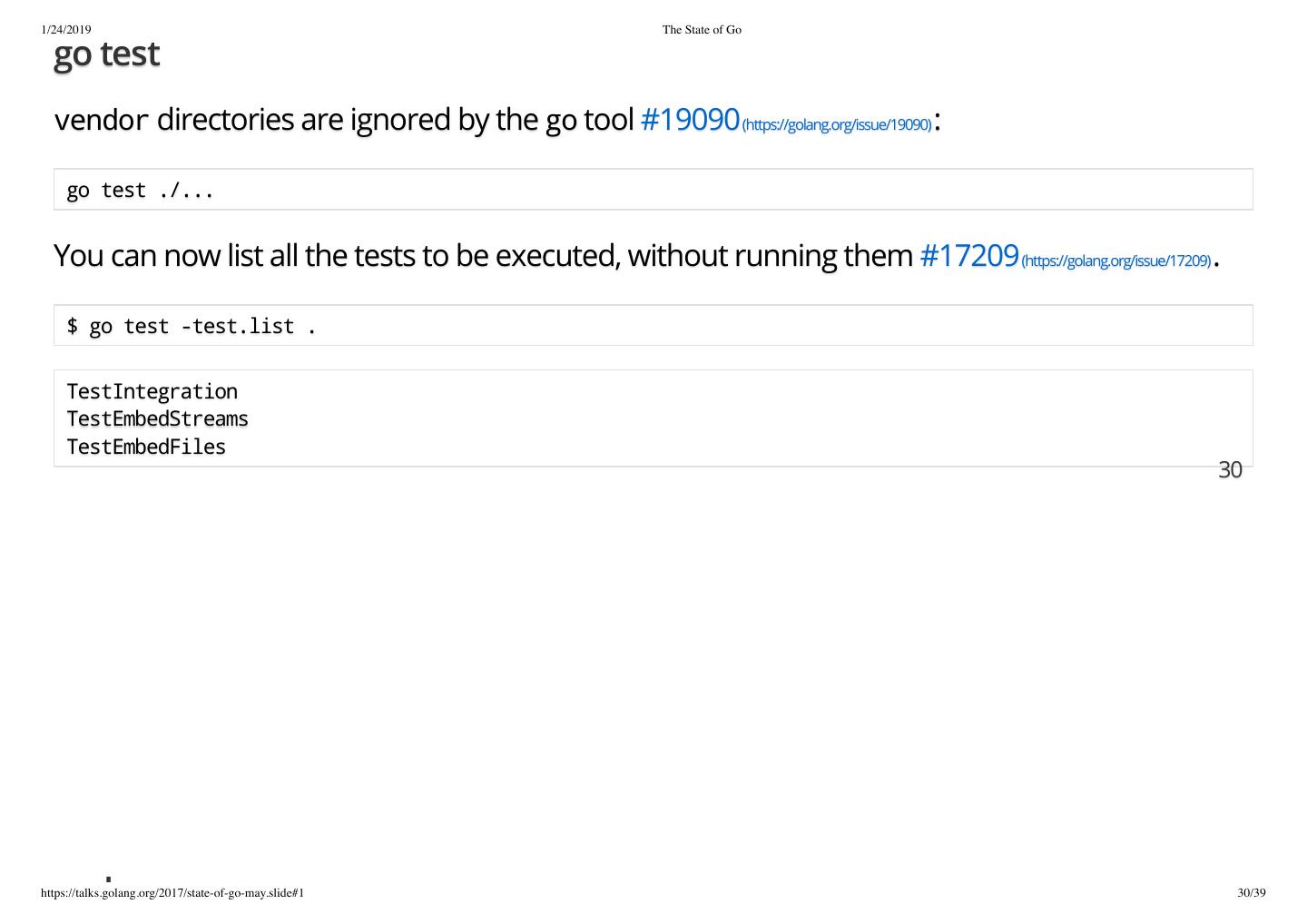
Task: Select the TestEmbedStreams output line
Action: click(158, 419)
